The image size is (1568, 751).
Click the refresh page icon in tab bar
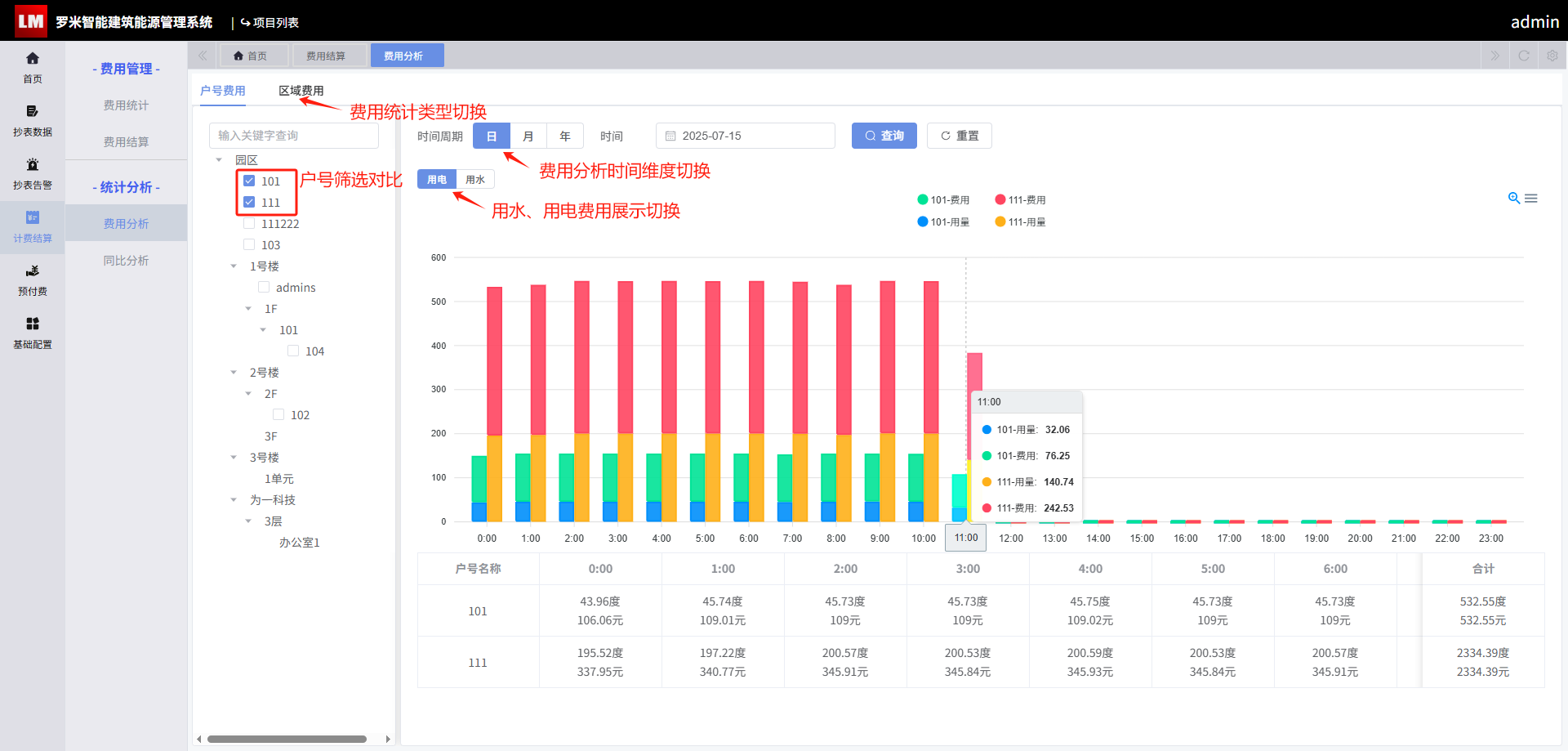pyautogui.click(x=1523, y=56)
